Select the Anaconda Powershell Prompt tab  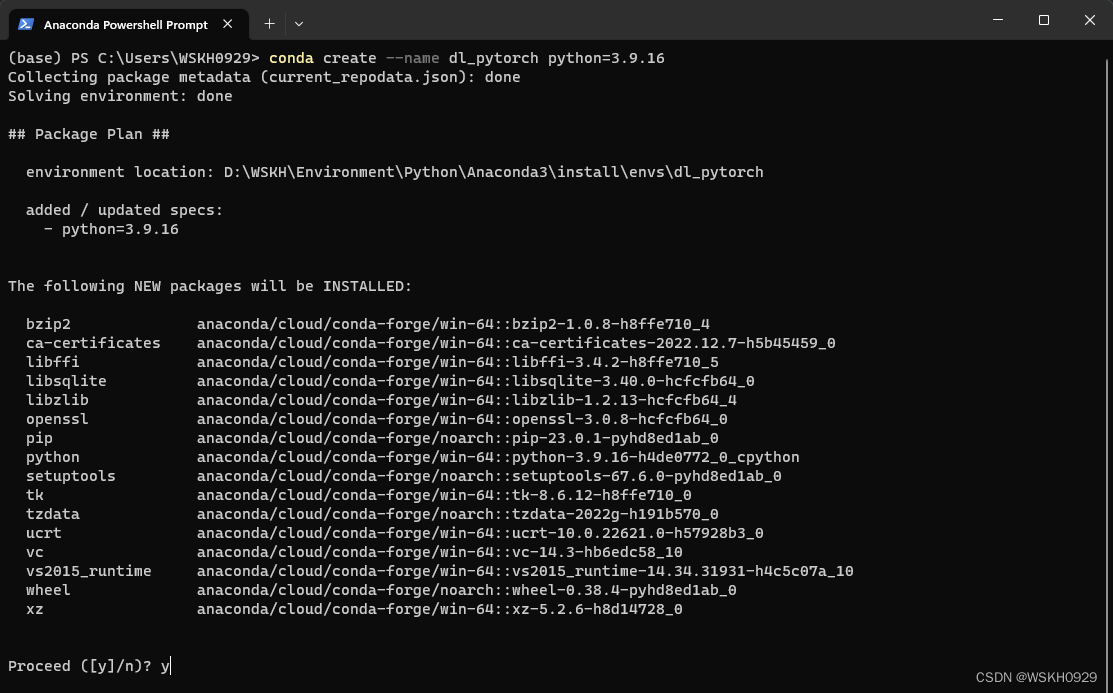click(x=128, y=24)
